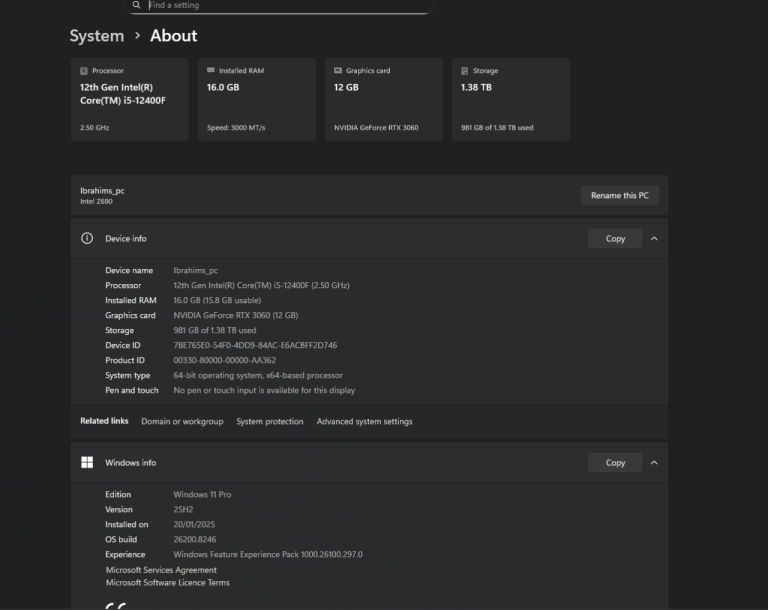This screenshot has height=610, width=768.
Task: Open System protection settings
Action: tap(269, 422)
